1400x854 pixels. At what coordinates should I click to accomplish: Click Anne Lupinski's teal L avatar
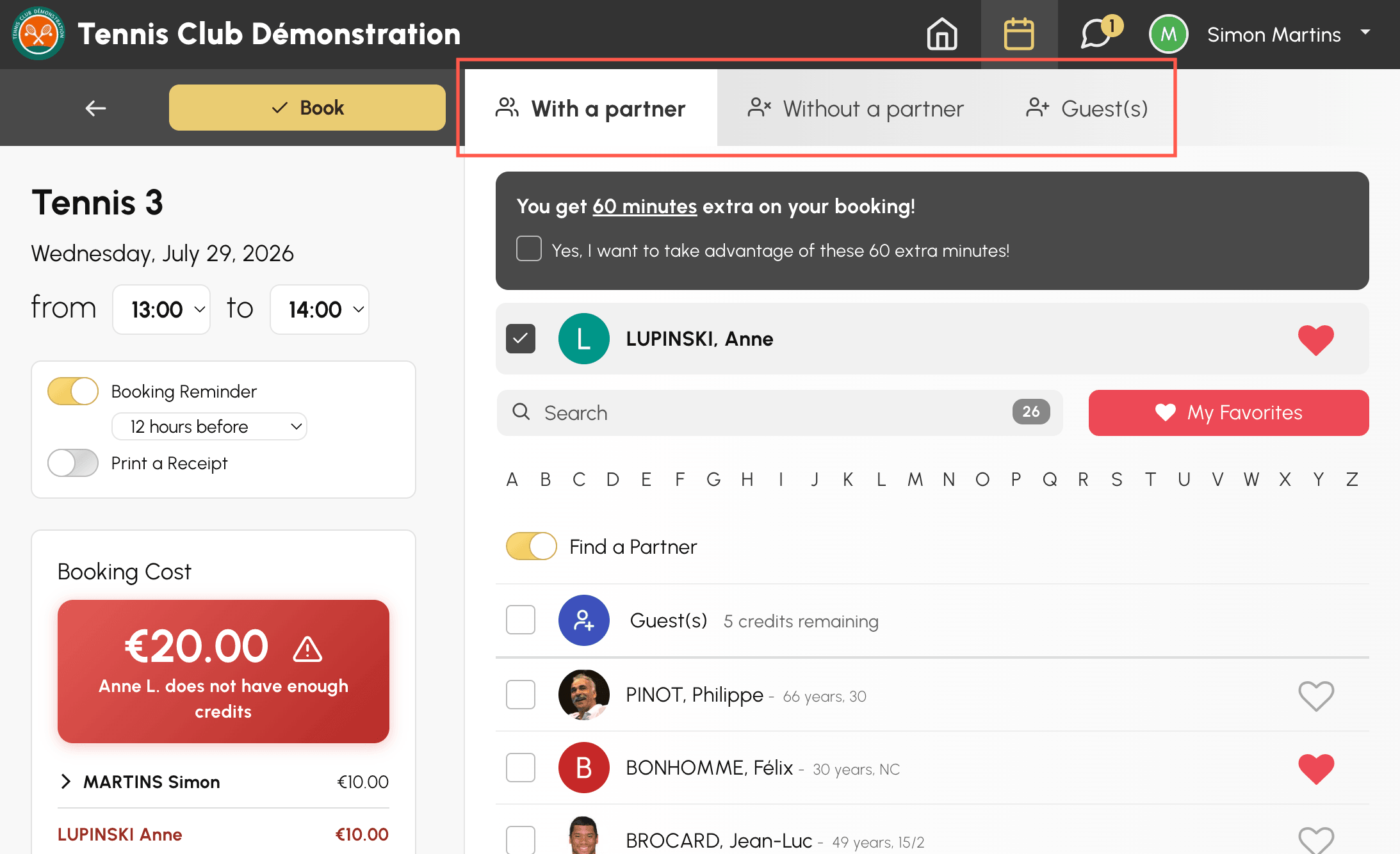coord(584,339)
